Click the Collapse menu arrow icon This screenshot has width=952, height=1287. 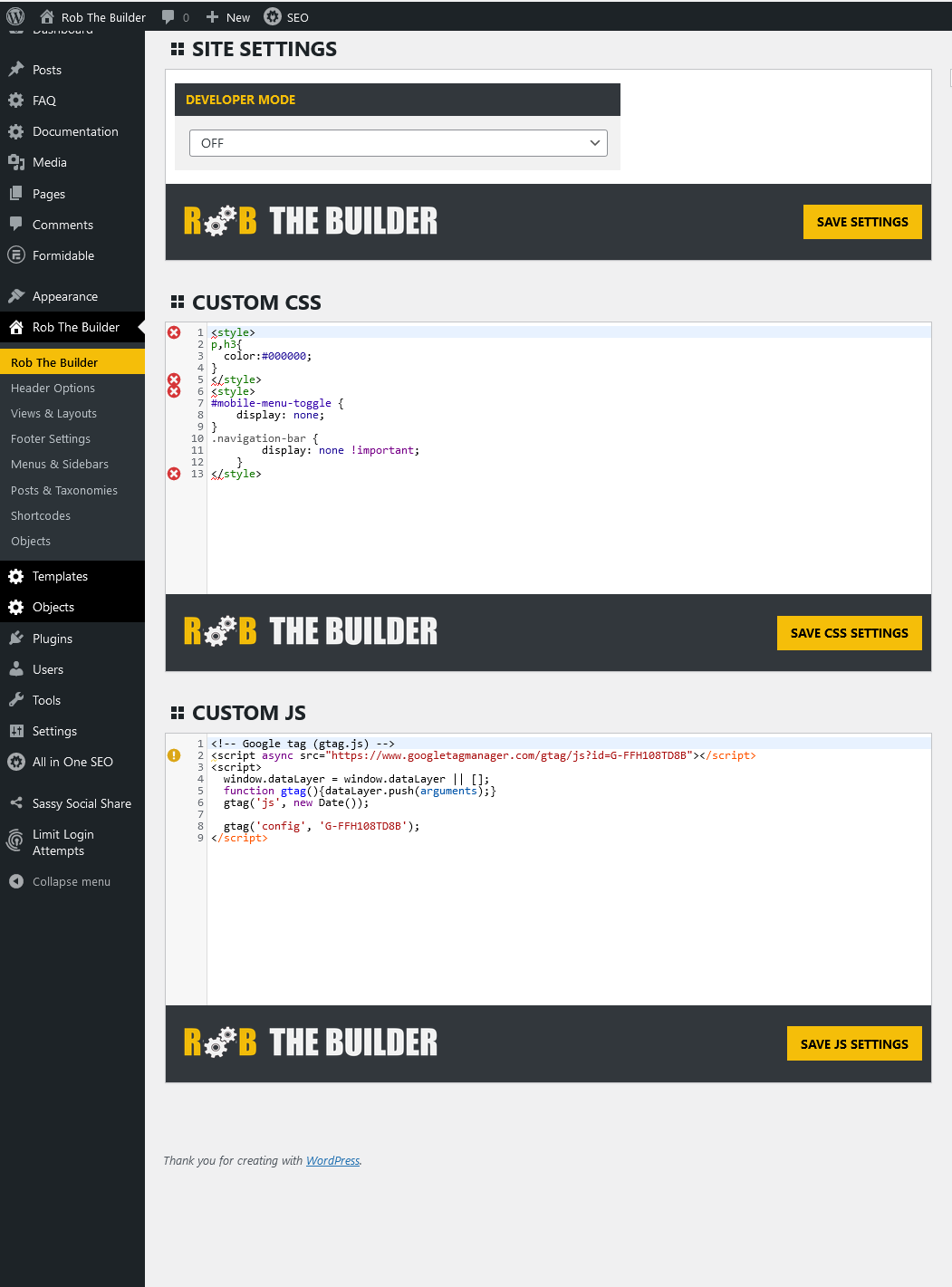16,881
